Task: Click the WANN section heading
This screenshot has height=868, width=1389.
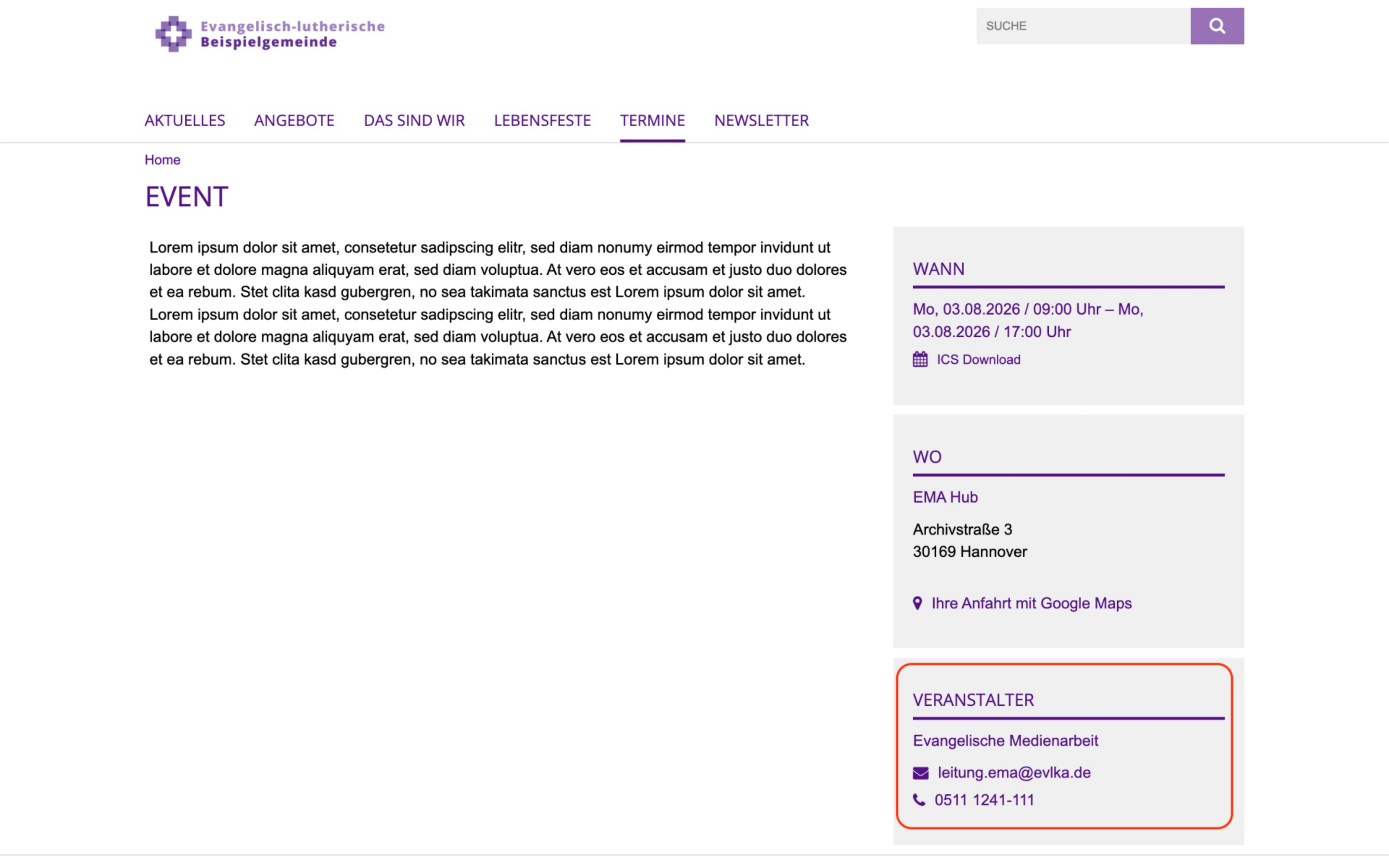Action: (938, 269)
